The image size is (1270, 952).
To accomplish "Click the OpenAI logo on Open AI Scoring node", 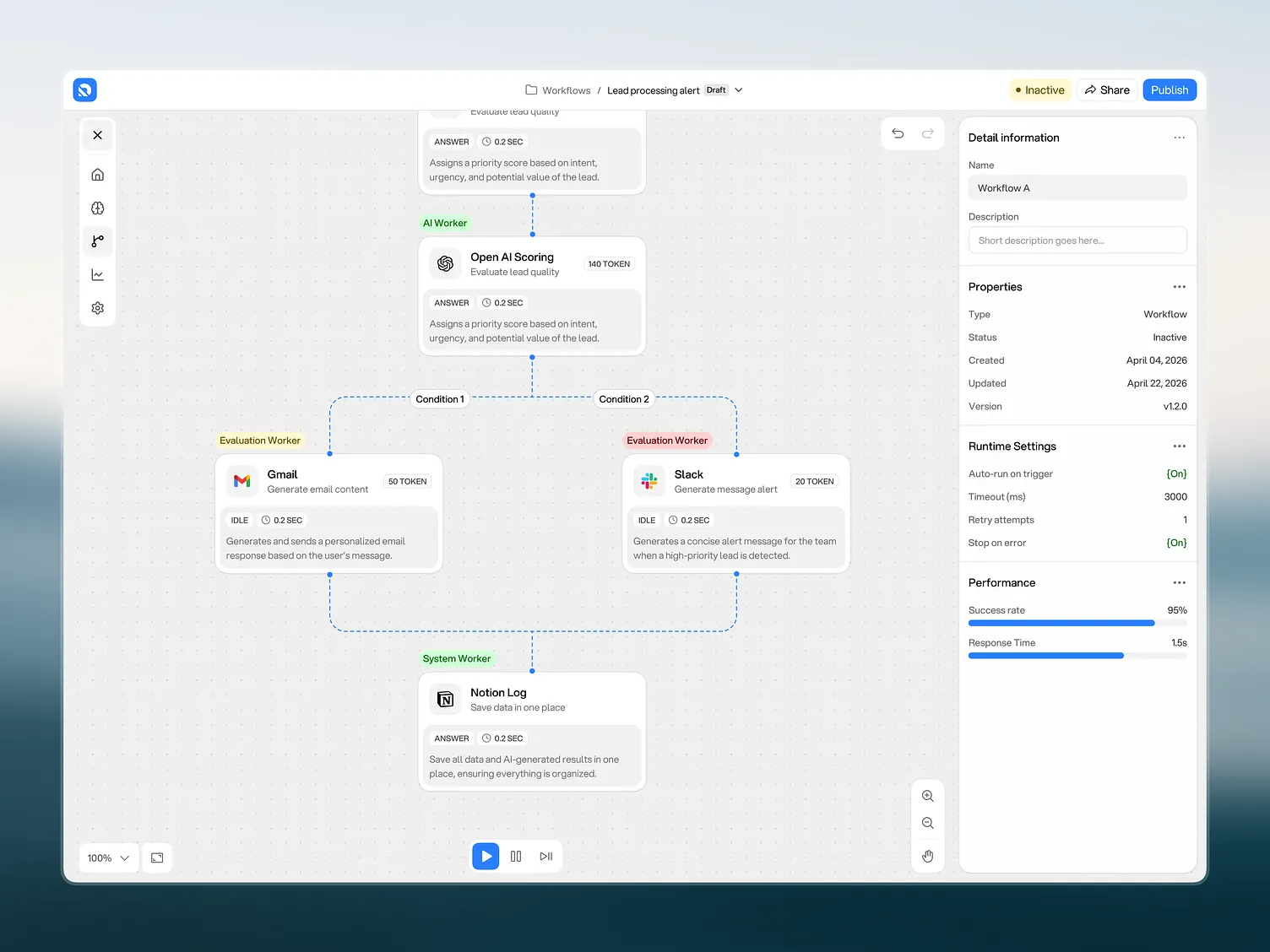I will coord(445,264).
